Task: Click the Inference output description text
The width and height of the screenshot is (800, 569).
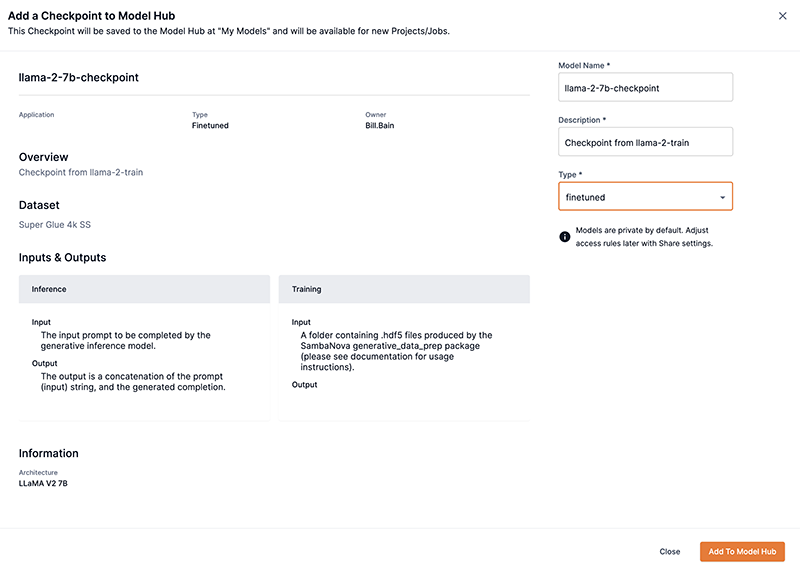Action: point(133,382)
